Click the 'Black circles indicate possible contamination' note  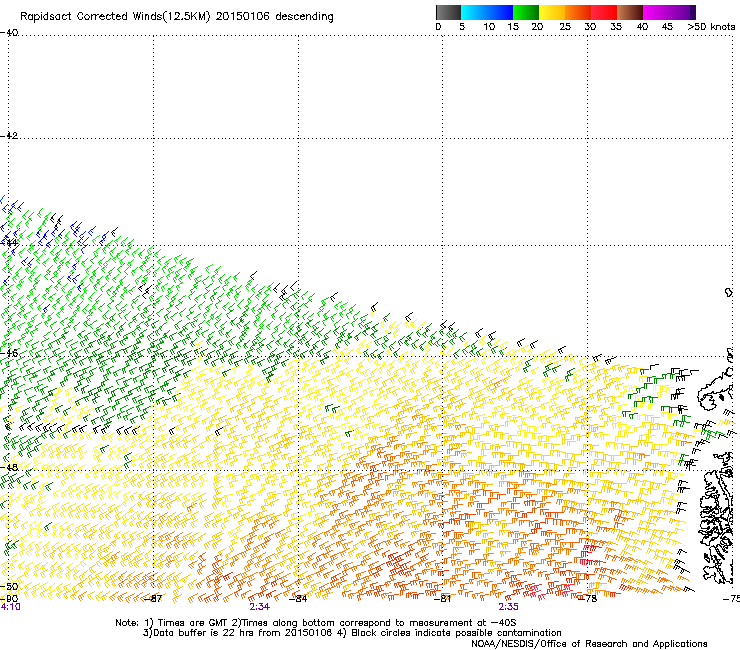pos(456,633)
